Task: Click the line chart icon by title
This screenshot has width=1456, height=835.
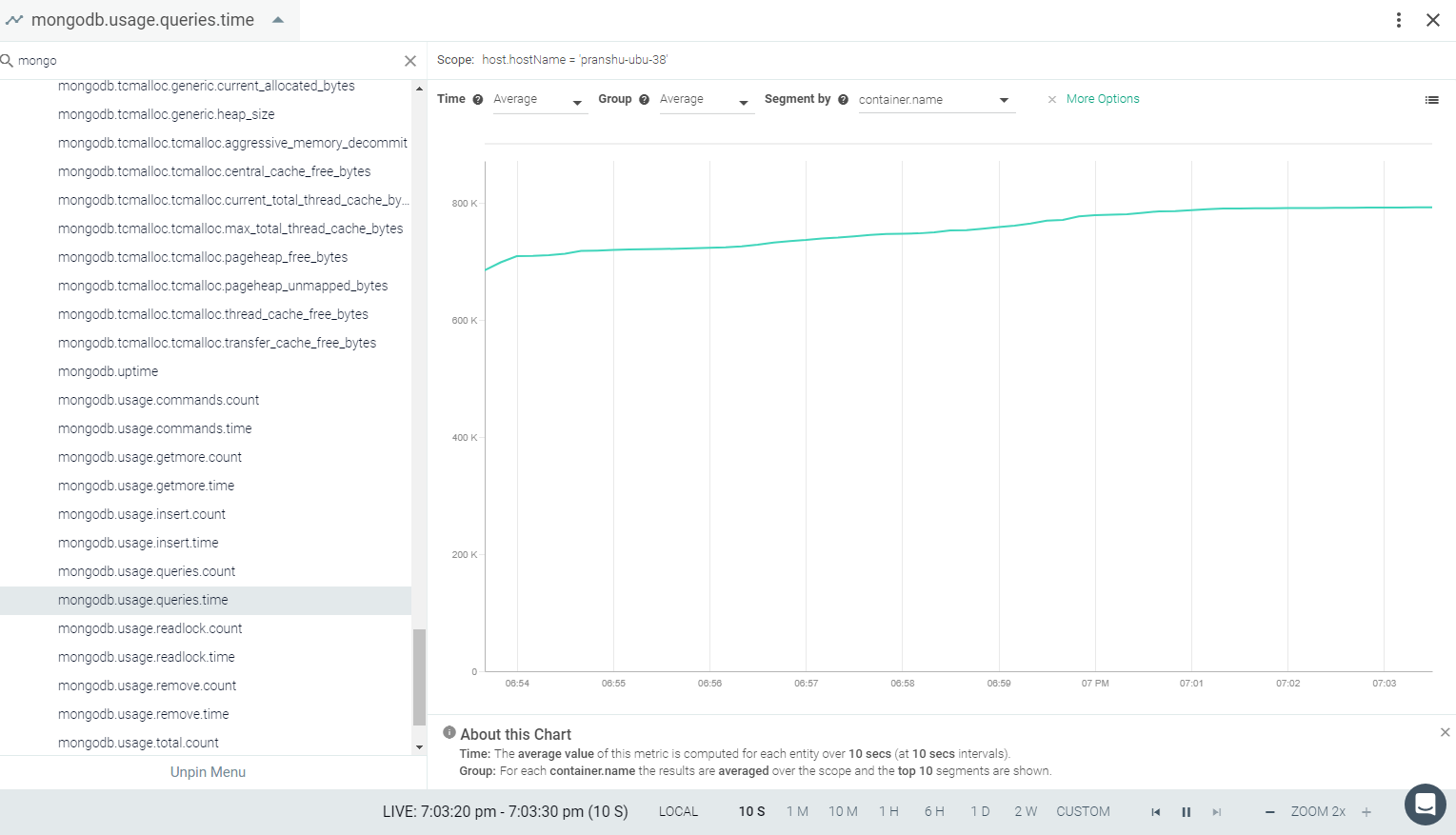Action: pos(14,20)
